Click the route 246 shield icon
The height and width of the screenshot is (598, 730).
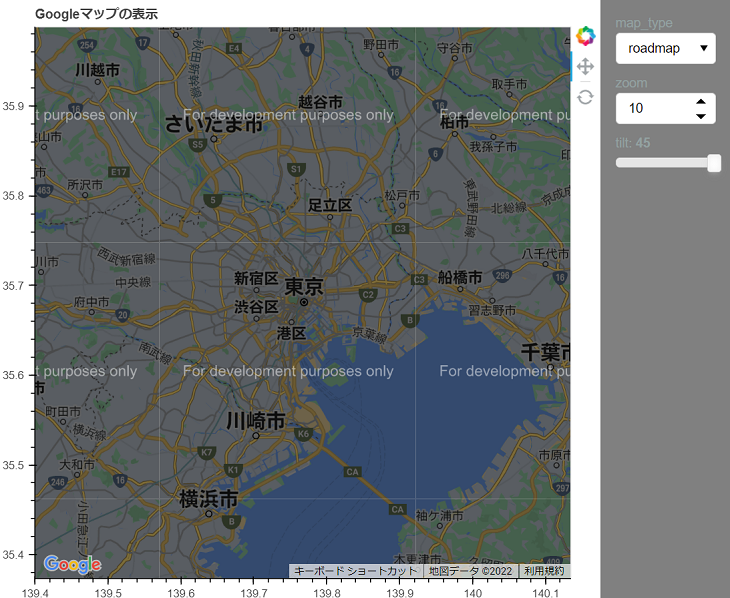[x=58, y=482]
